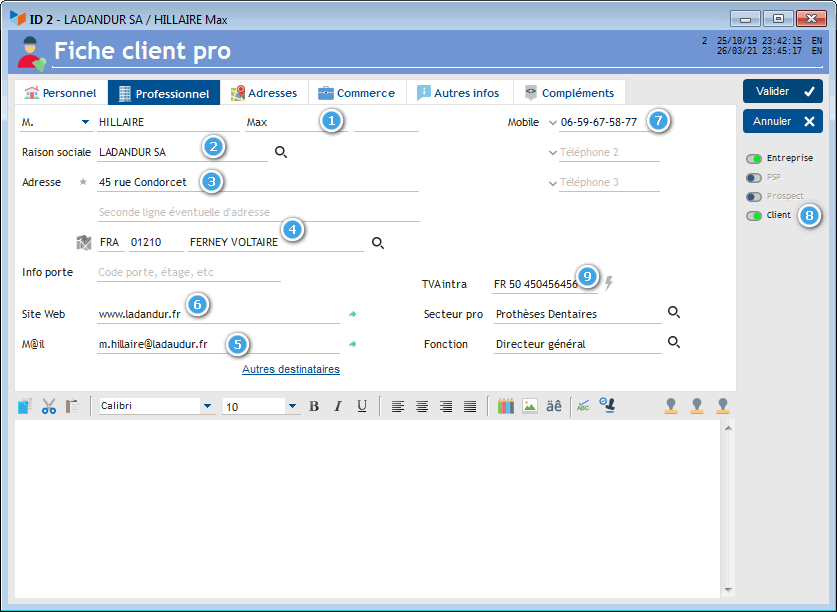Pick text color via colored bars icon
Screen dimensions: 837x612
[x=505, y=406]
